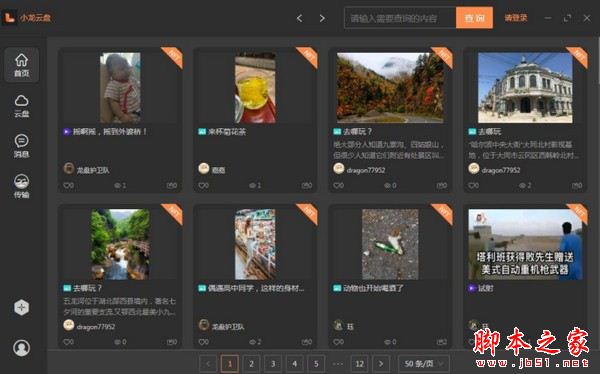Screen dimensions: 600x374
Task: Click the search field at top
Action: click(400, 18)
